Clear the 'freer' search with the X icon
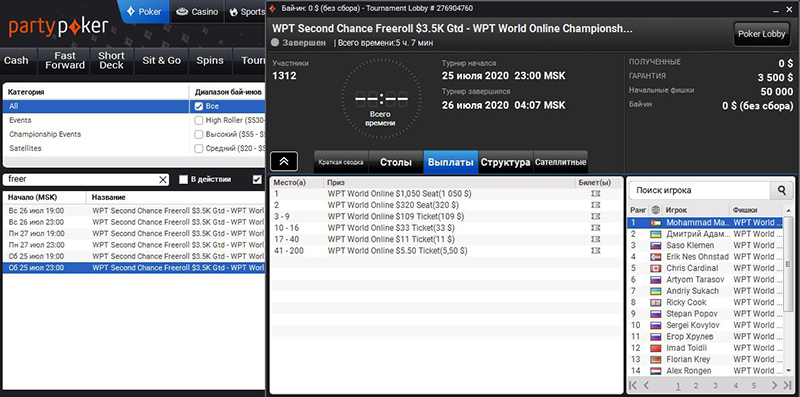This screenshot has width=800, height=397. 163,180
